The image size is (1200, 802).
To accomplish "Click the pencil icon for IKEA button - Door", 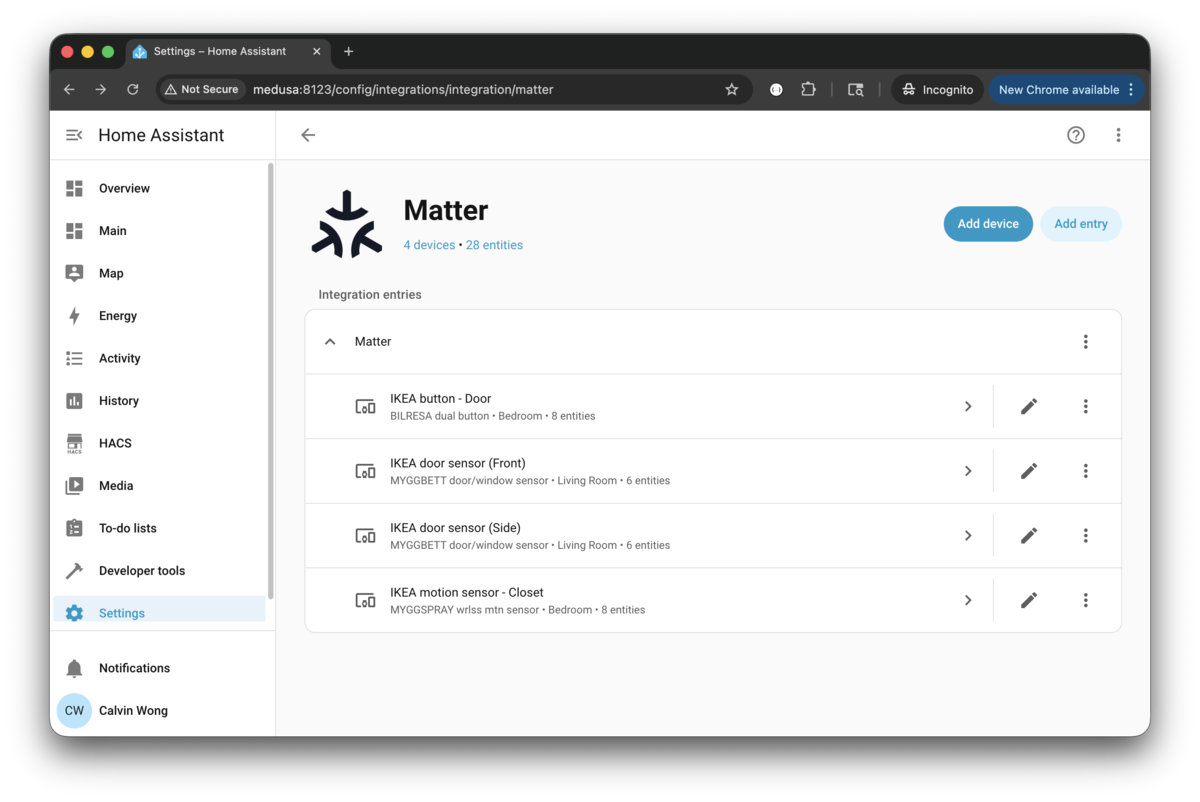I will (1028, 406).
